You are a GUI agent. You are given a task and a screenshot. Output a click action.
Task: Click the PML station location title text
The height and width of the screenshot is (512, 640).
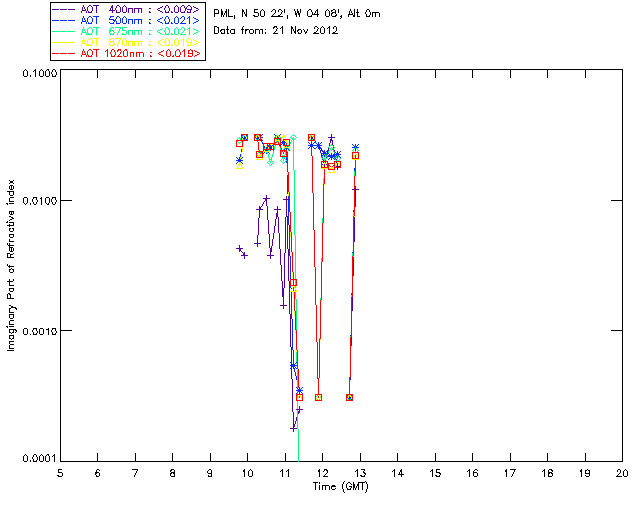[297, 14]
